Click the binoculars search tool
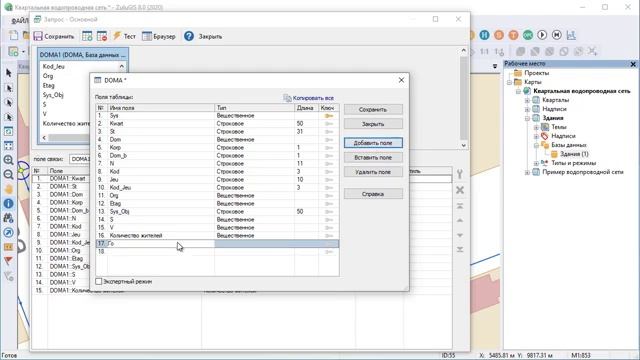 coord(9,218)
